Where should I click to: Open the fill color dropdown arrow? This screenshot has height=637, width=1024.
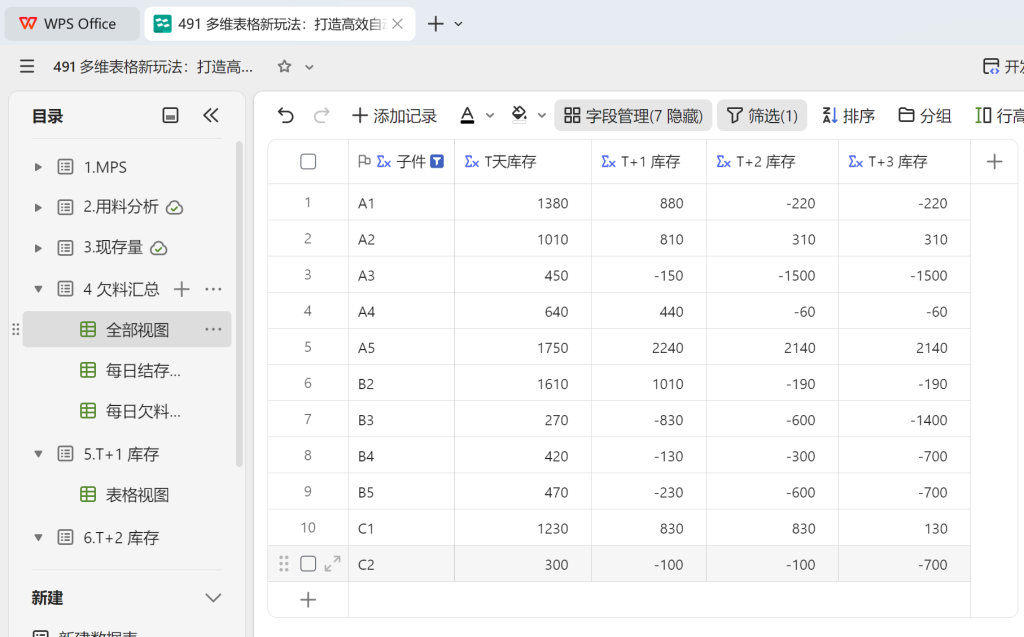point(541,116)
